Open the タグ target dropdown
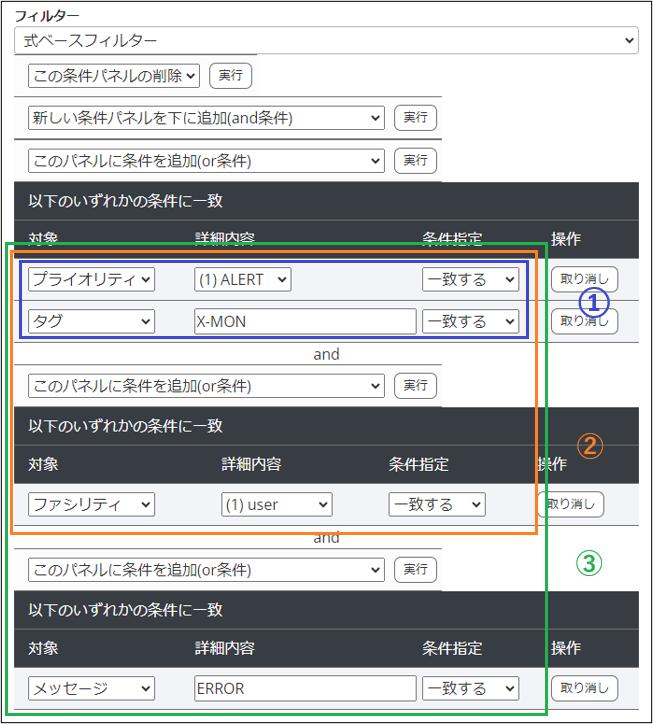Viewport: 653px width, 724px height. click(91, 321)
